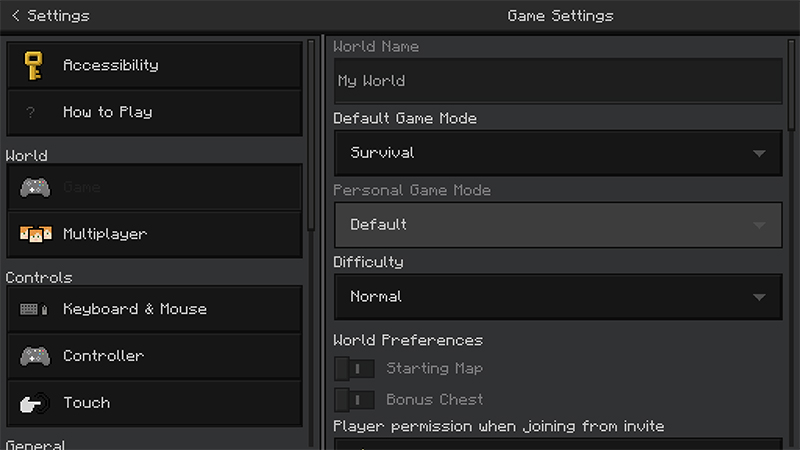Toggle the Starting Map switch
800x450 pixels.
(x=355, y=369)
